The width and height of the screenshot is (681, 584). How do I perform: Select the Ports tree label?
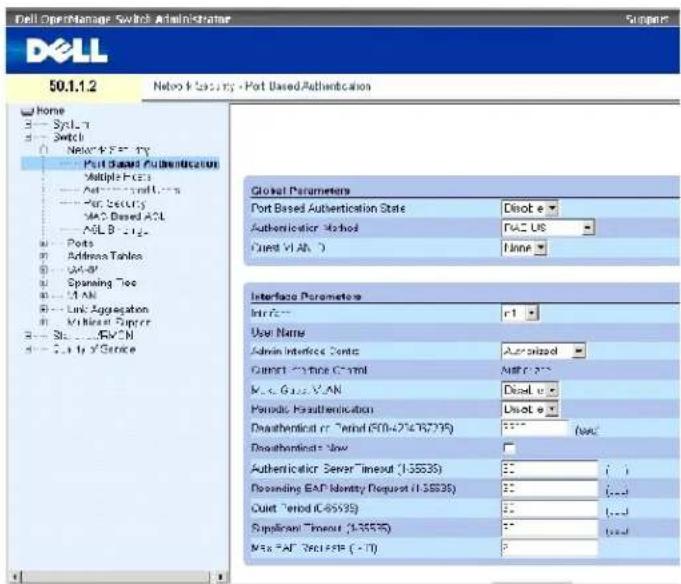80,243
